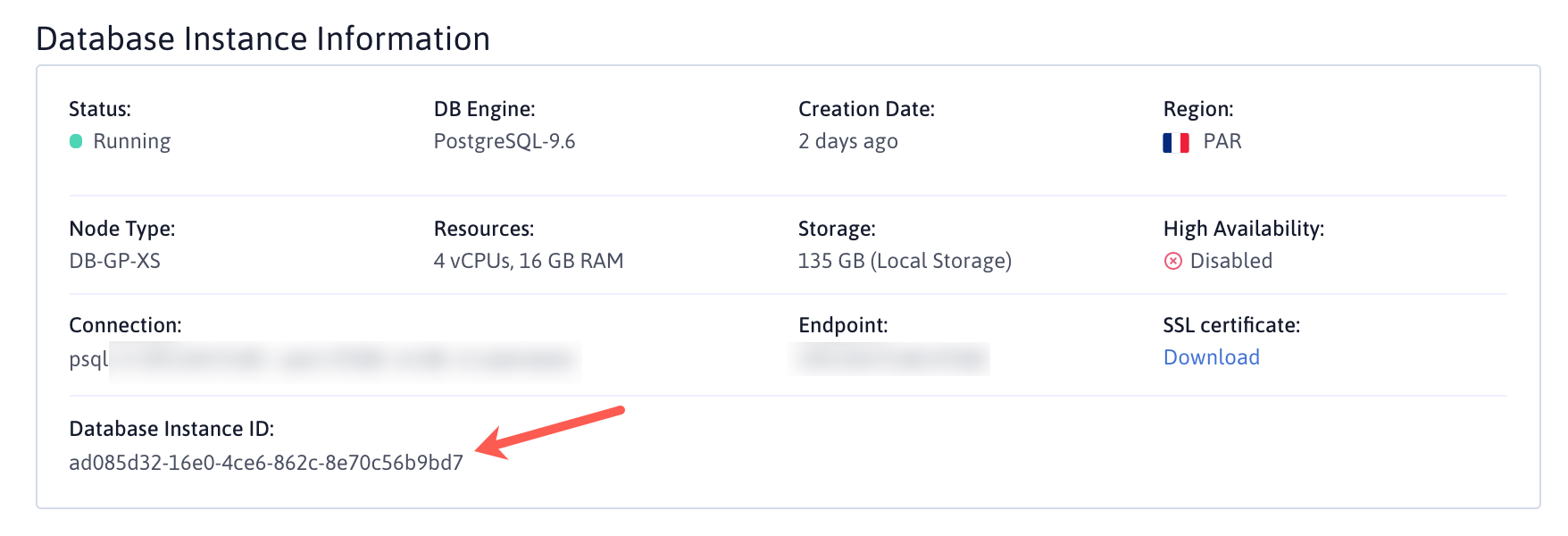Click the red arrow annotation
This screenshot has height=536, width=1568.
pos(550,431)
